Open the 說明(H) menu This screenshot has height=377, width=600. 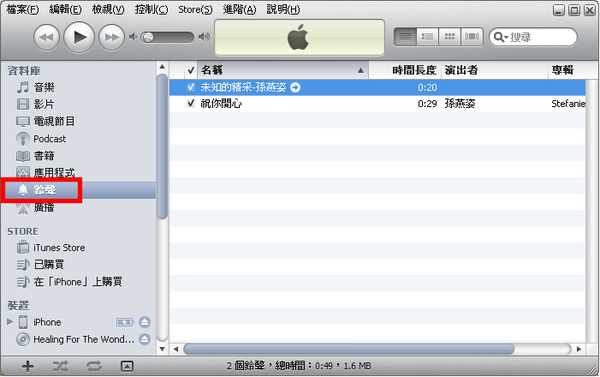[x=283, y=10]
